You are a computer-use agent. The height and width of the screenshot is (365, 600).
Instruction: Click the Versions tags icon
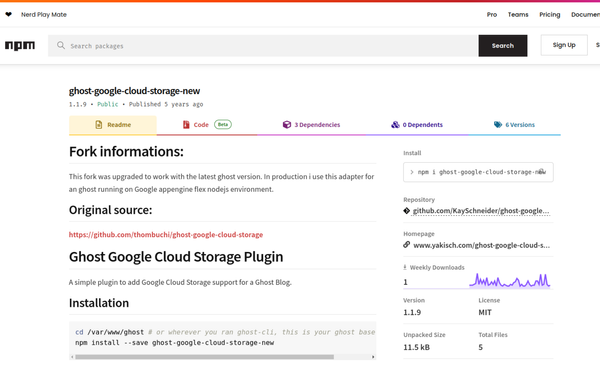498,125
